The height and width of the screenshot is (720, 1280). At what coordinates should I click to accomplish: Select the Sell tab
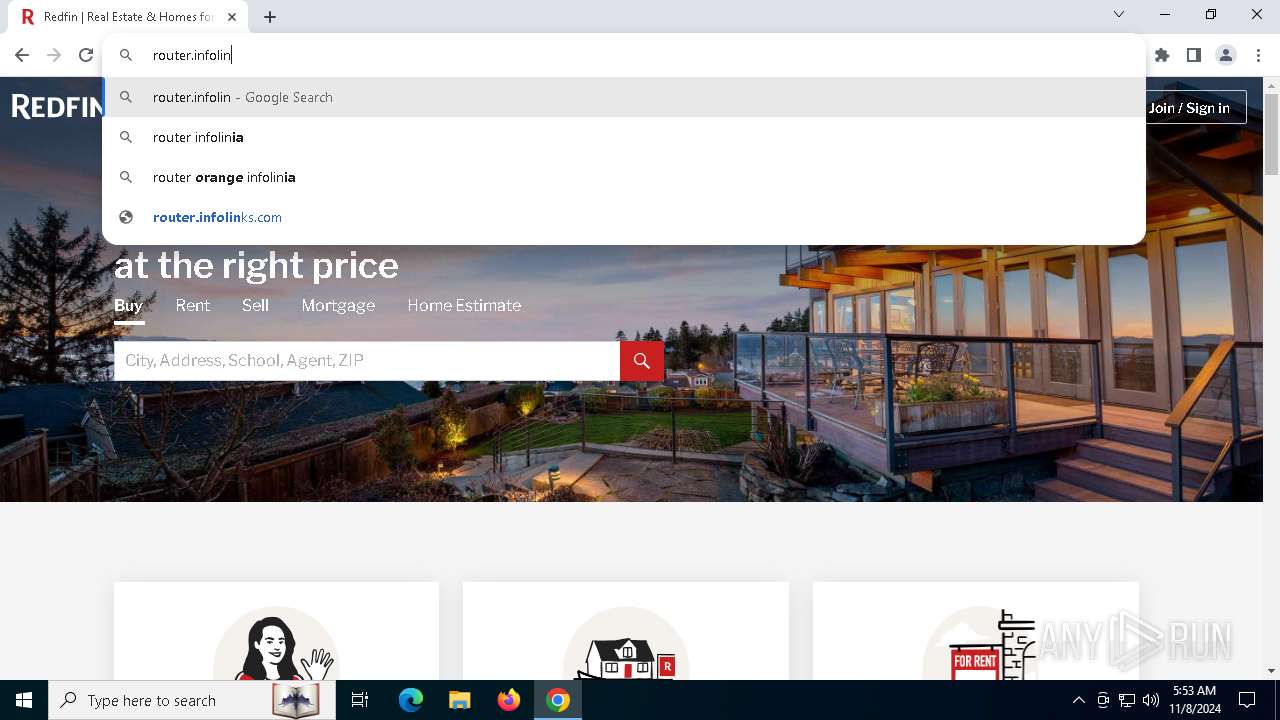pos(255,305)
